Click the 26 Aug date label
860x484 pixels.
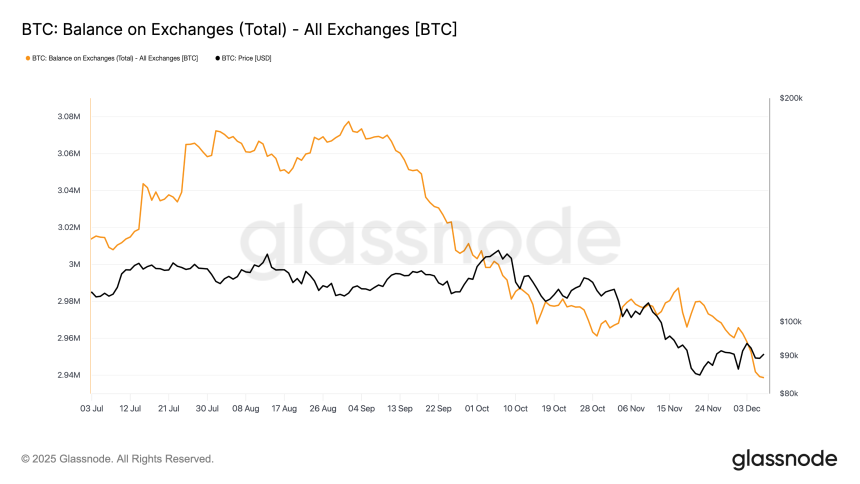tap(323, 408)
